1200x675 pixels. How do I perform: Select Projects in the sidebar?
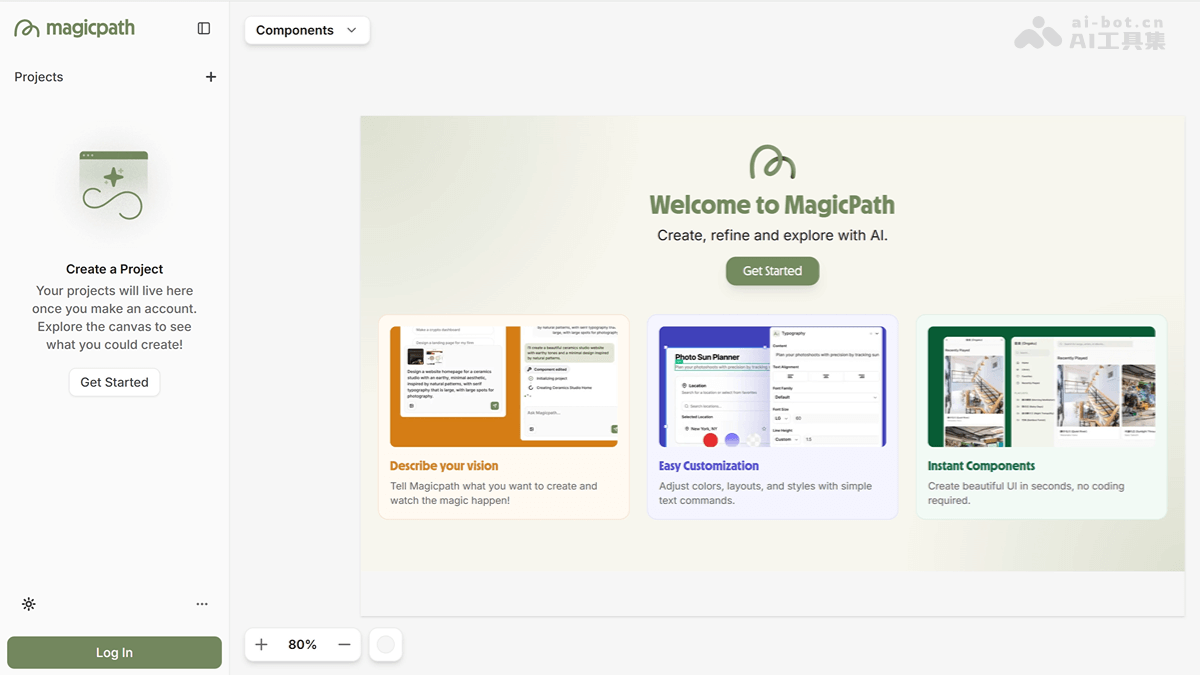coord(38,76)
